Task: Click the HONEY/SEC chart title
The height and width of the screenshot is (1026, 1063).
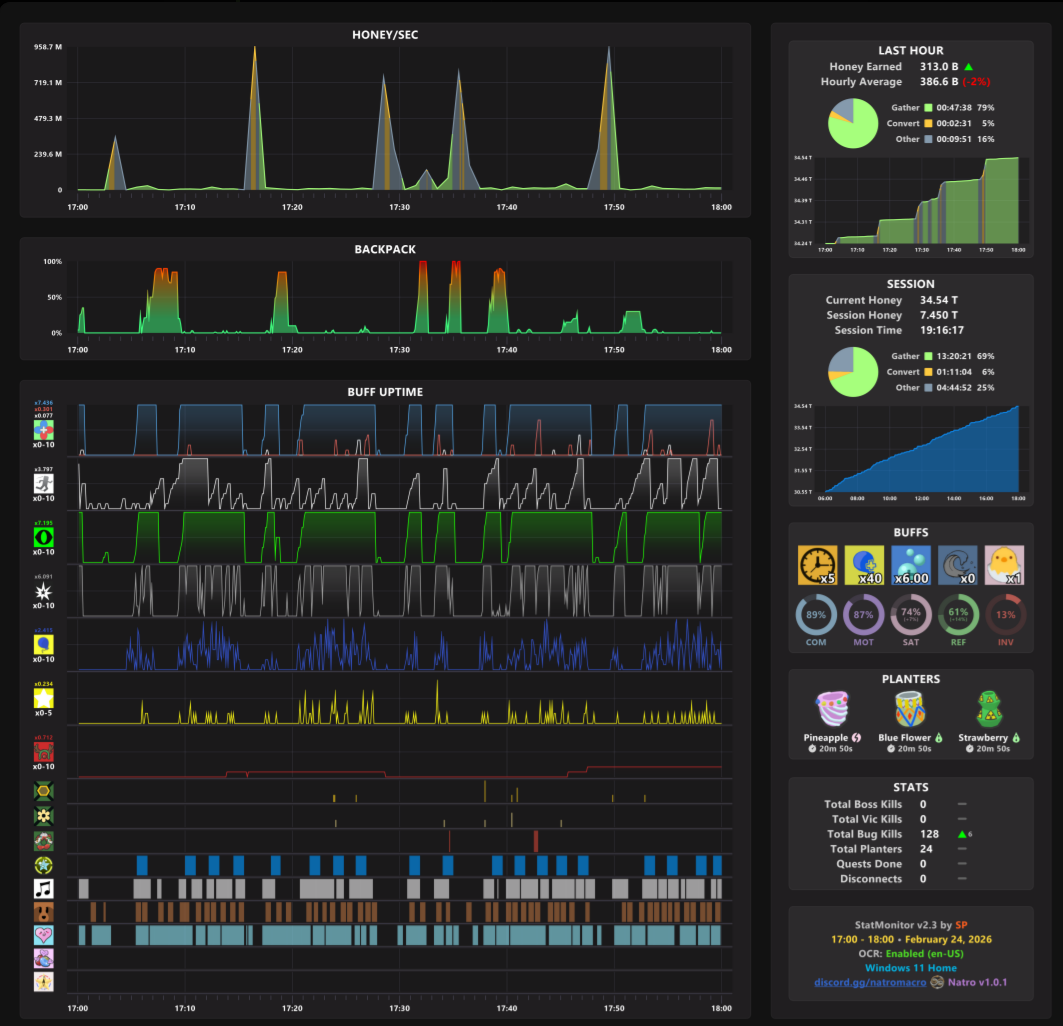Action: point(385,35)
